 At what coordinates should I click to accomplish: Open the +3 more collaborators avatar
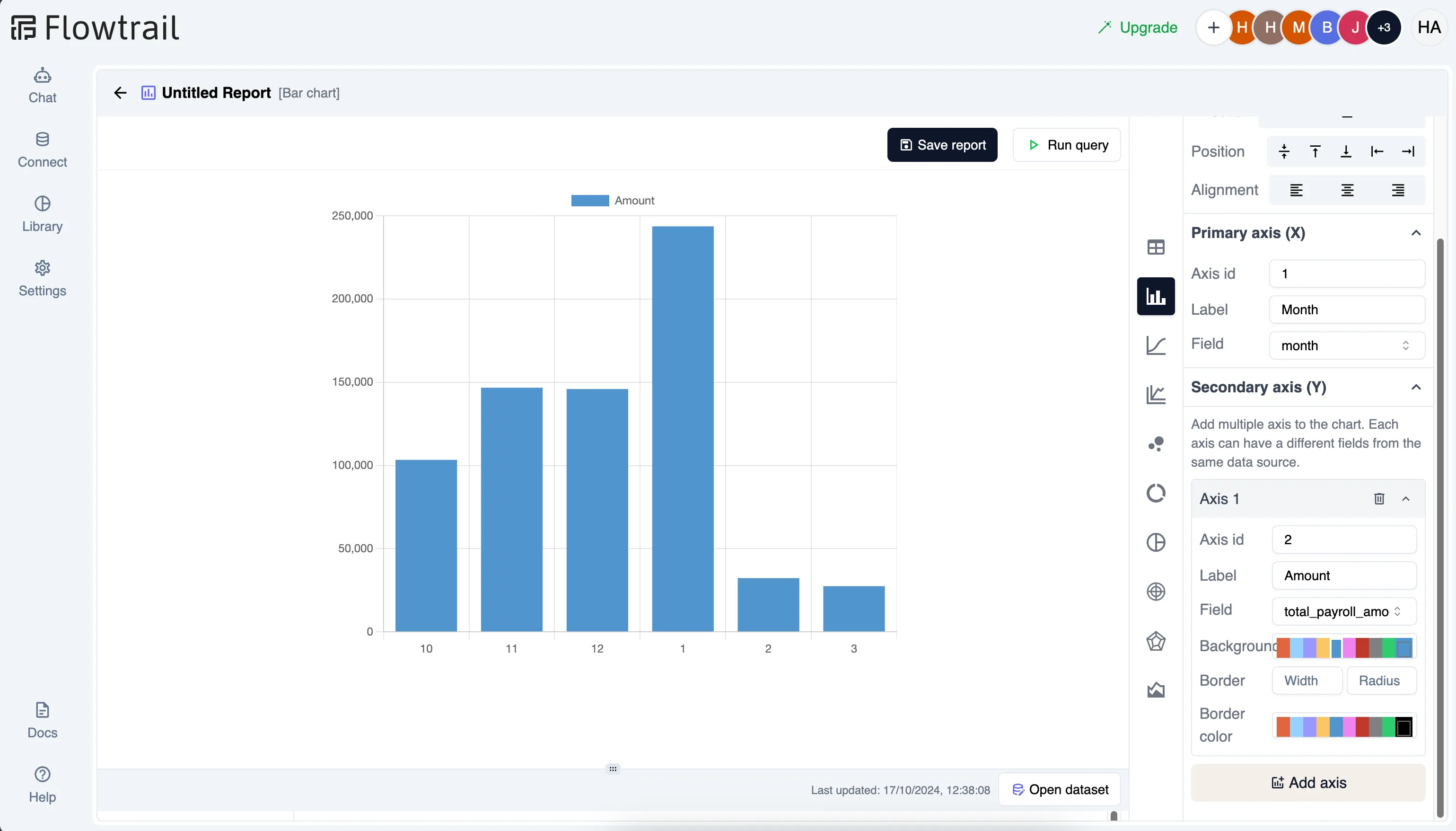tap(1384, 27)
